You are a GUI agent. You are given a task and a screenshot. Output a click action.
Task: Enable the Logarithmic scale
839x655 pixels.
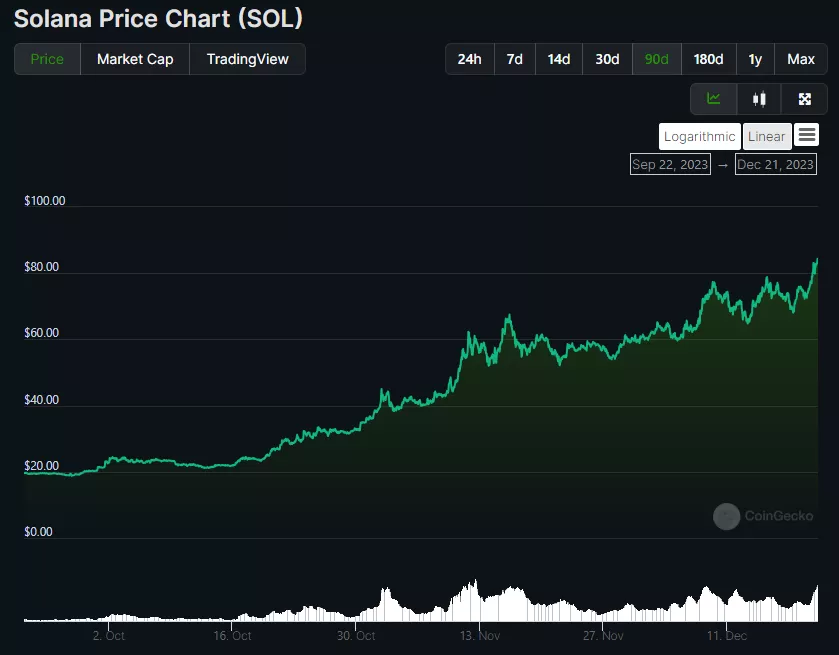point(699,136)
